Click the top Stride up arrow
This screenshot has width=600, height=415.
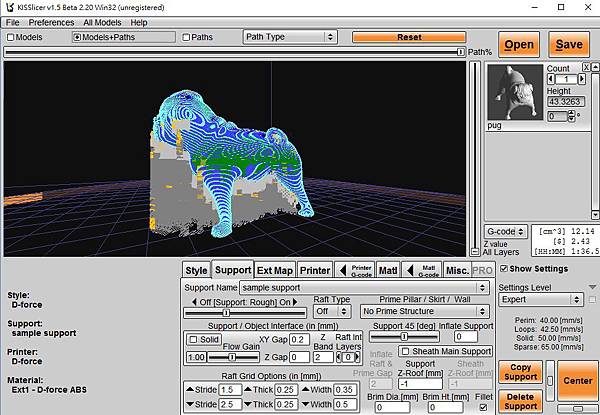[x=188, y=389]
